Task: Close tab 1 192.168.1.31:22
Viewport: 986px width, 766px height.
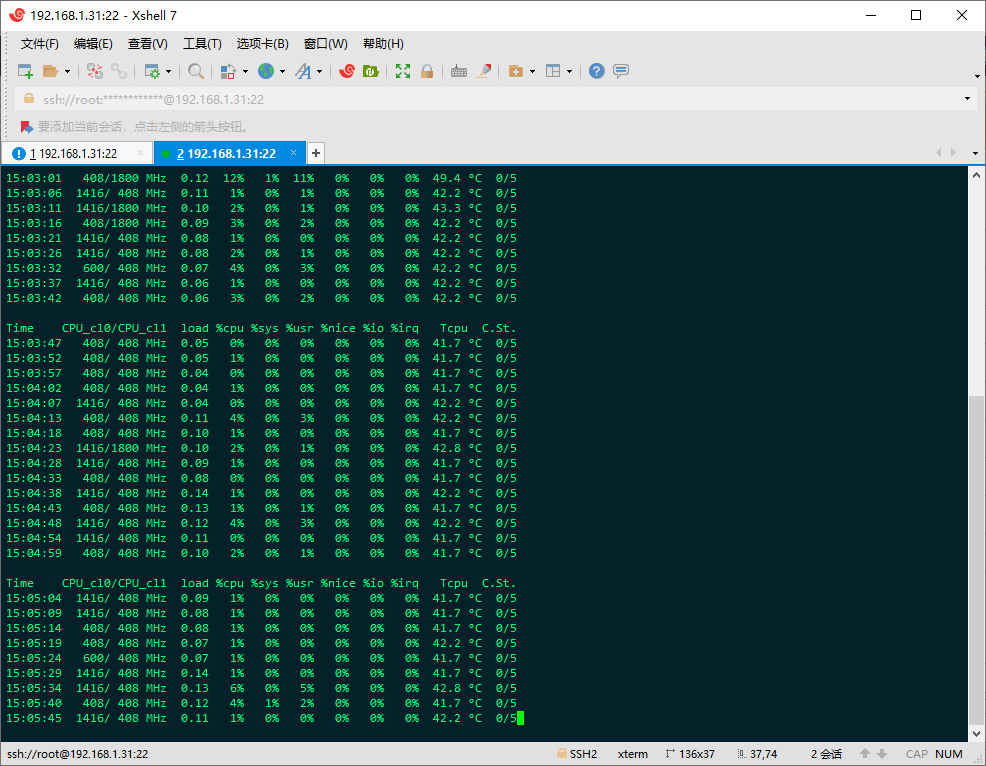Action: (140, 153)
